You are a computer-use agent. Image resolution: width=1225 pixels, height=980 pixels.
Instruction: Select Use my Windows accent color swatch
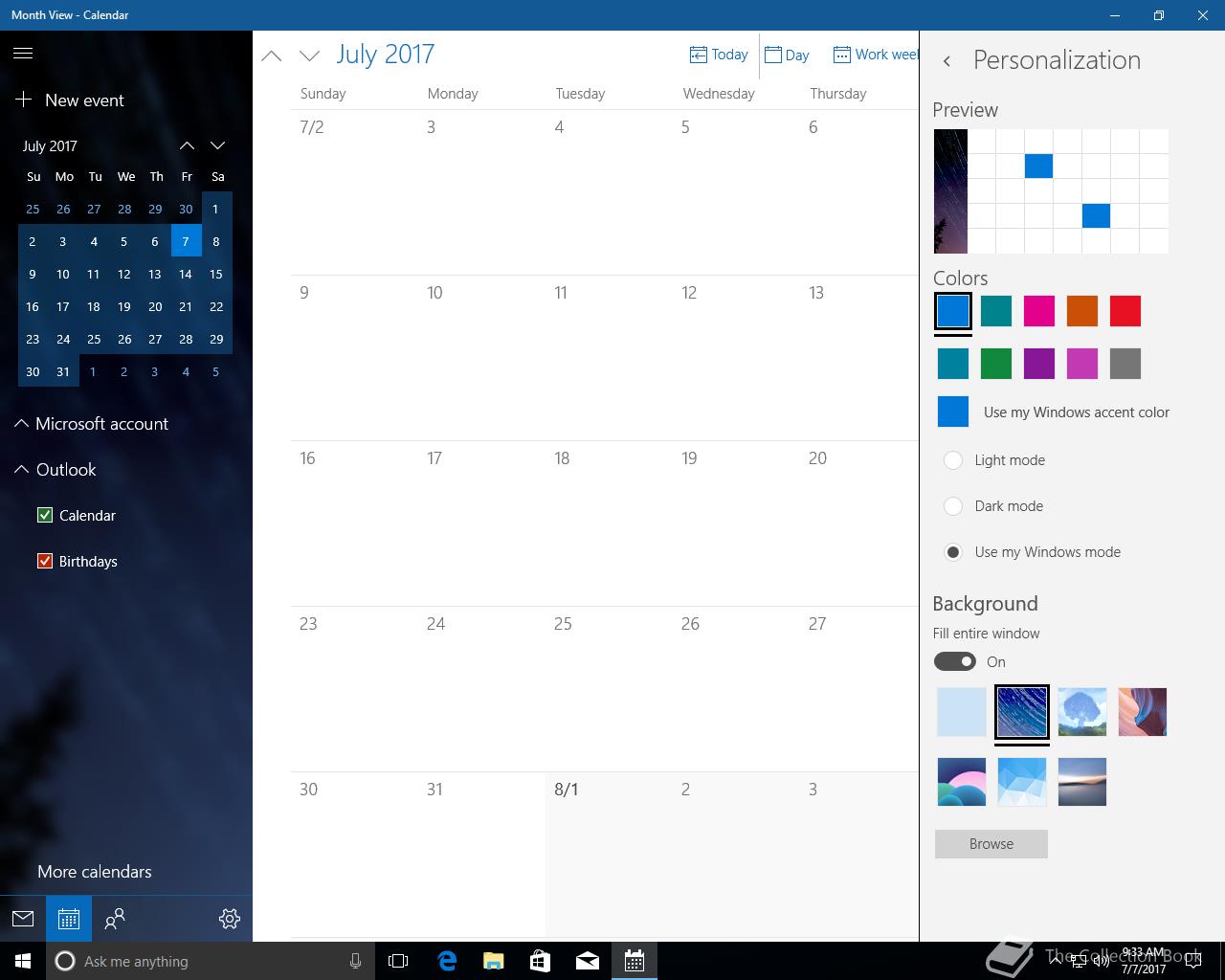point(953,412)
